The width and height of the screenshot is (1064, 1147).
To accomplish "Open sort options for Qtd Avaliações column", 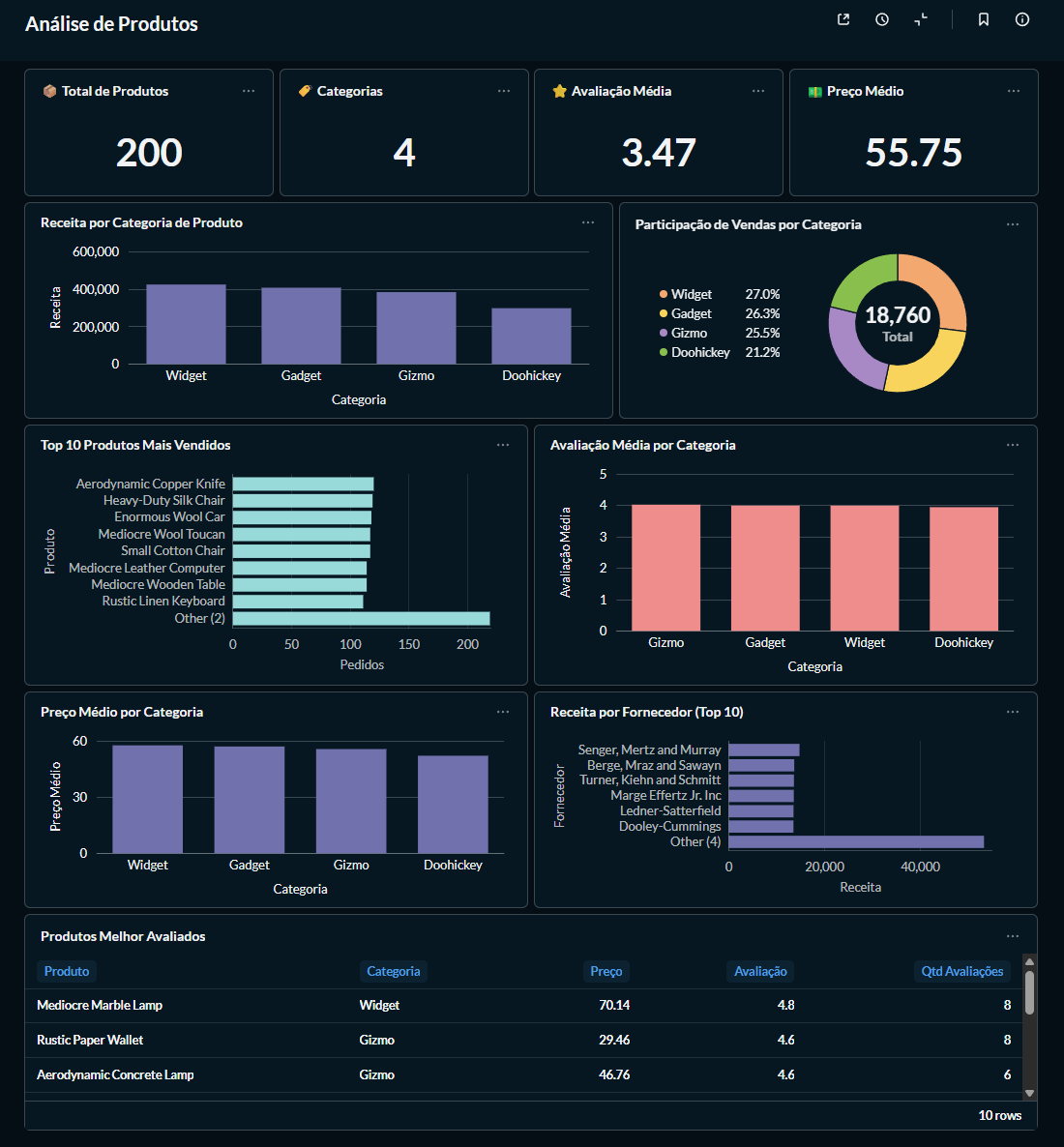I will click(962, 971).
